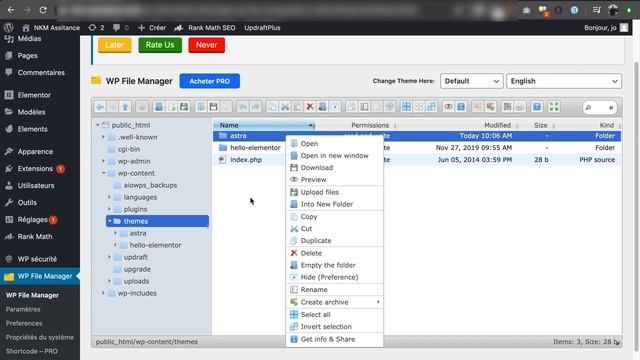
Task: Click the red X Delete toolbar icon
Action: click(x=310, y=107)
